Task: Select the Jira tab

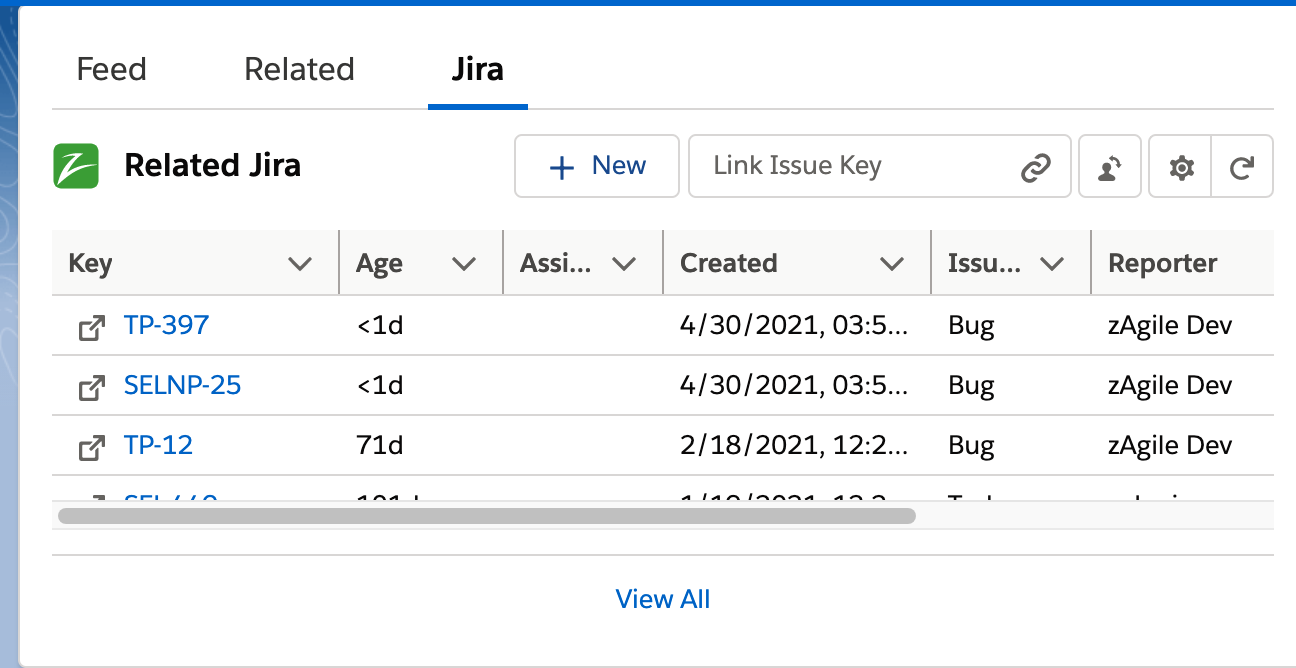Action: pos(477,69)
